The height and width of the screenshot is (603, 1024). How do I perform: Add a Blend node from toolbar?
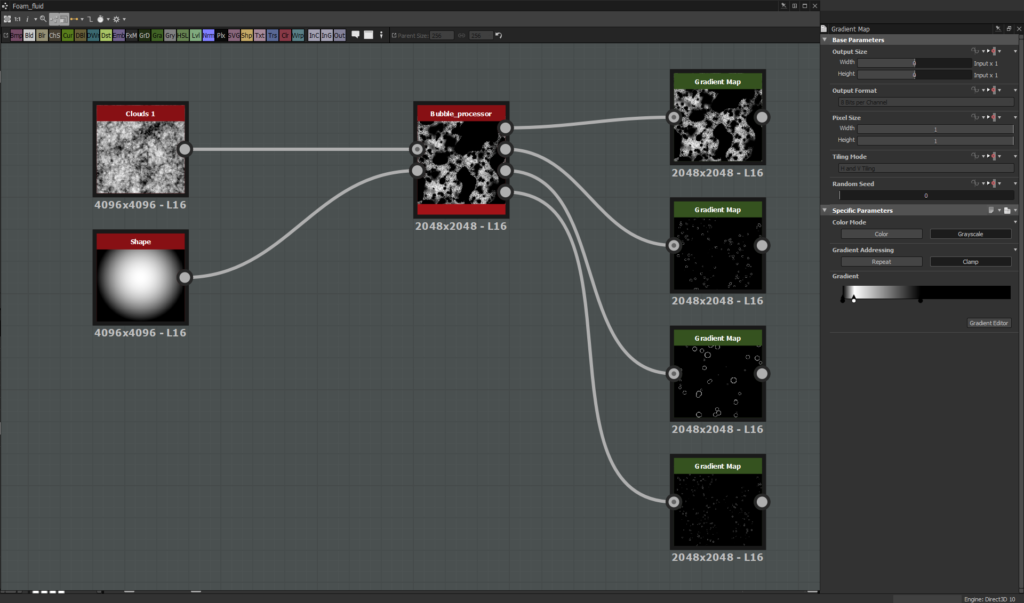click(29, 35)
